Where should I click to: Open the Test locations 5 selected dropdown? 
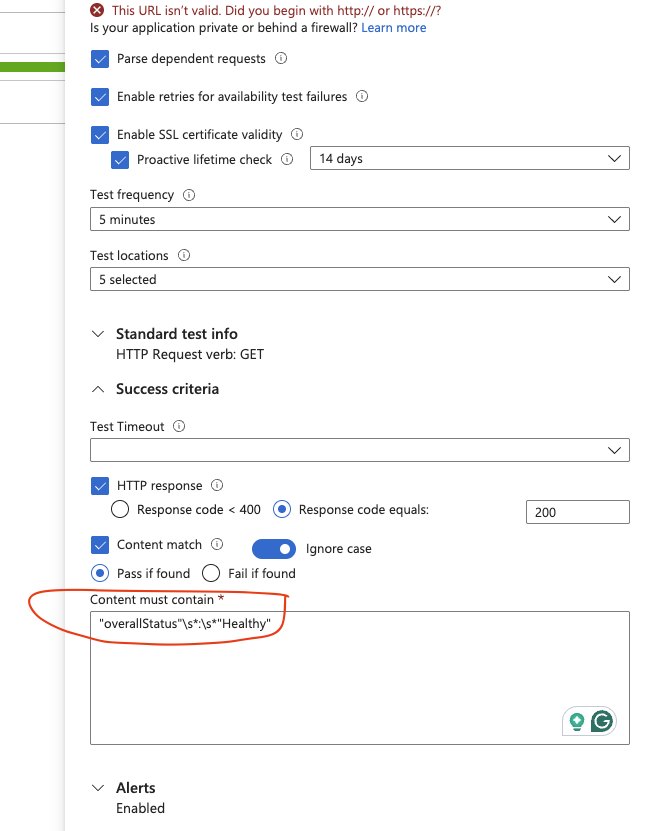coord(360,279)
